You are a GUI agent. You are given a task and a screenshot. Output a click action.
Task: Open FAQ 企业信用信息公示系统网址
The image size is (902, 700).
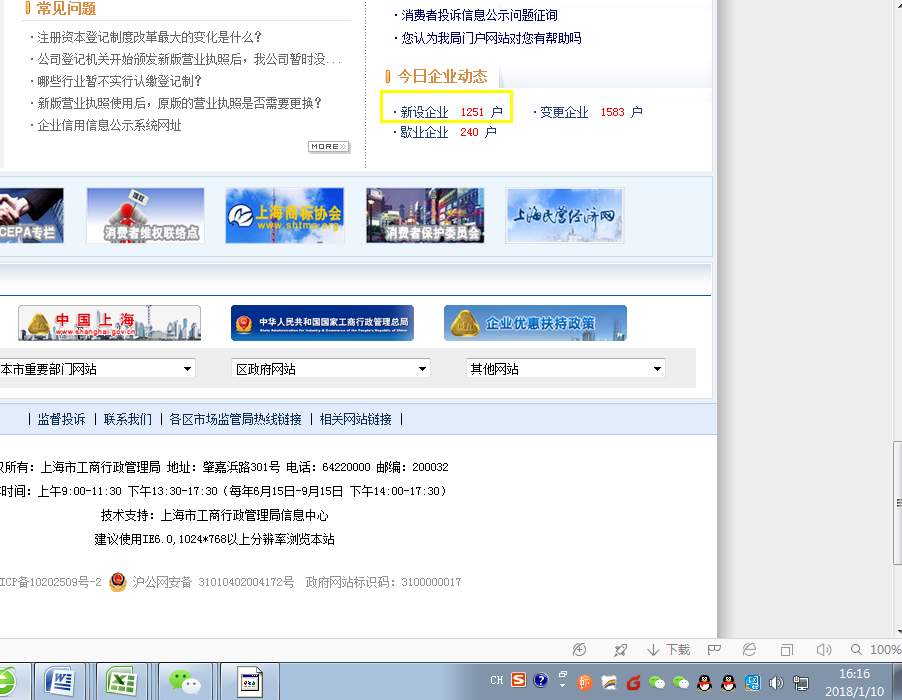[109, 125]
